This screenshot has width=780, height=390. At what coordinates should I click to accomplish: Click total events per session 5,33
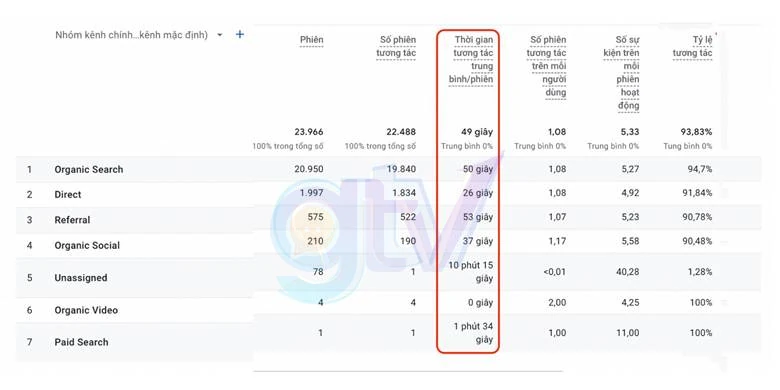[630, 132]
